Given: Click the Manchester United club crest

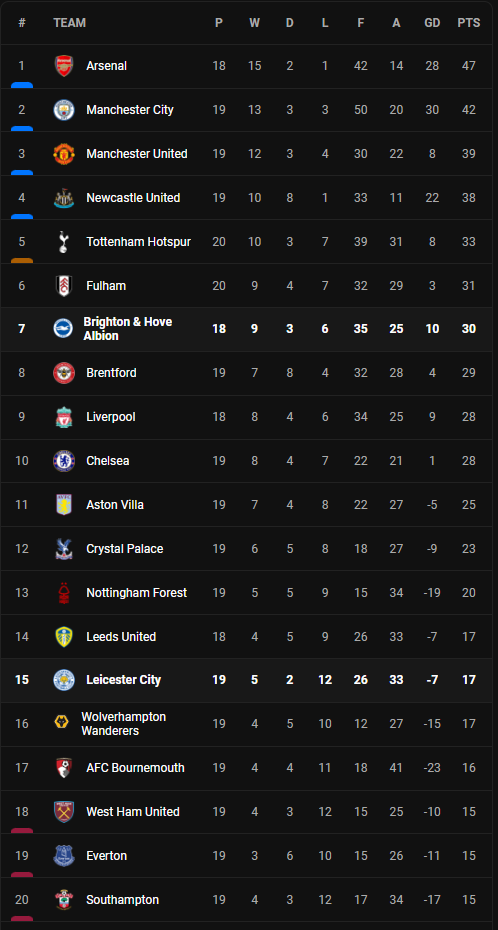Looking at the screenshot, I should click(63, 154).
